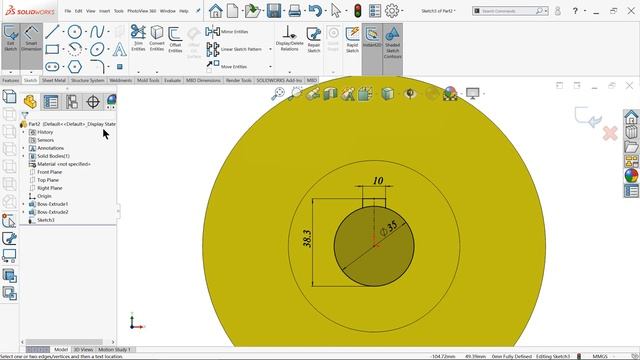Click the diameter 35 dimension
The width and height of the screenshot is (640, 360).
point(389,229)
